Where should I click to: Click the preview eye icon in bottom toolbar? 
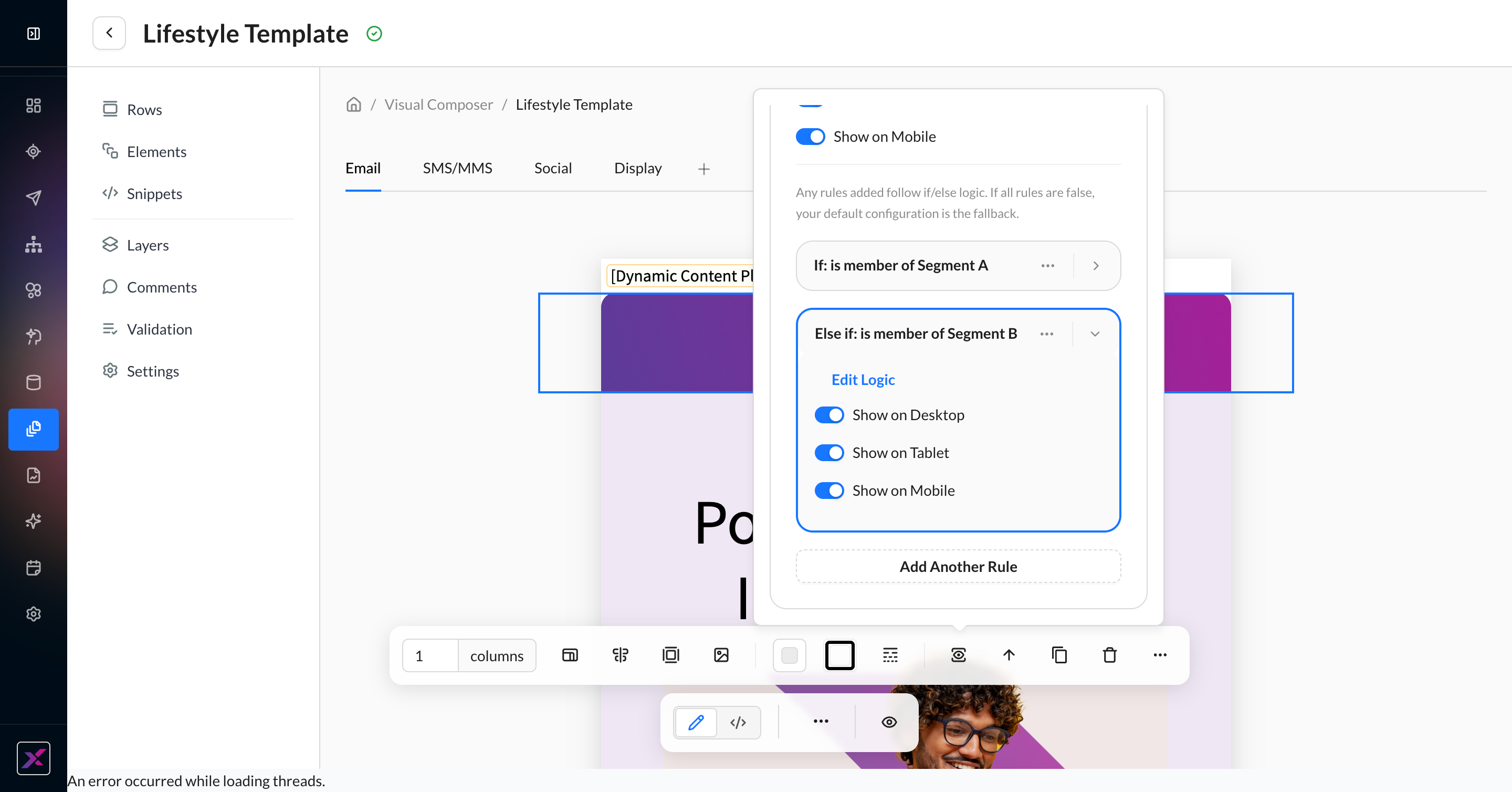click(x=889, y=722)
